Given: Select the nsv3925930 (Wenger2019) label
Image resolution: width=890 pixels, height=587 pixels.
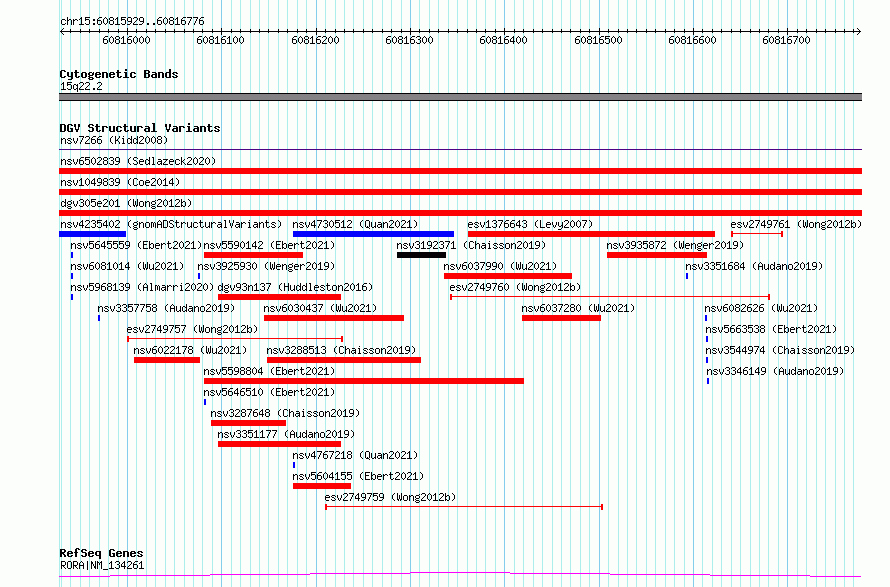Looking at the screenshot, I should 266,266.
